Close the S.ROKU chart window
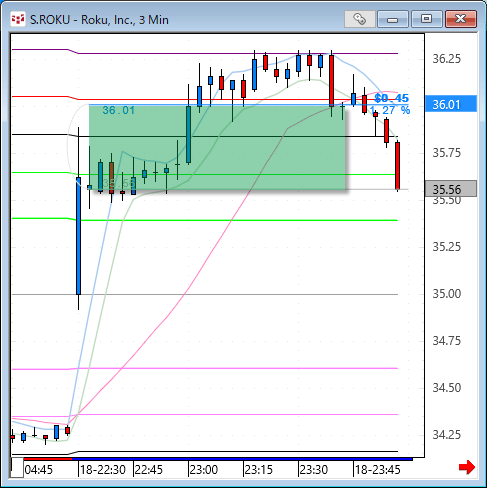 point(461,19)
